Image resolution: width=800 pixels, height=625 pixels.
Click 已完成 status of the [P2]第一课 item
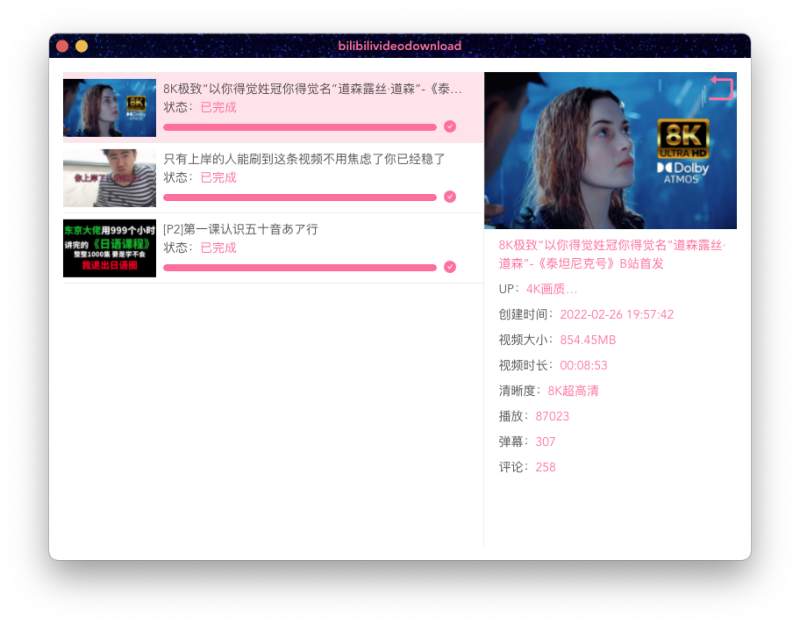[x=218, y=248]
